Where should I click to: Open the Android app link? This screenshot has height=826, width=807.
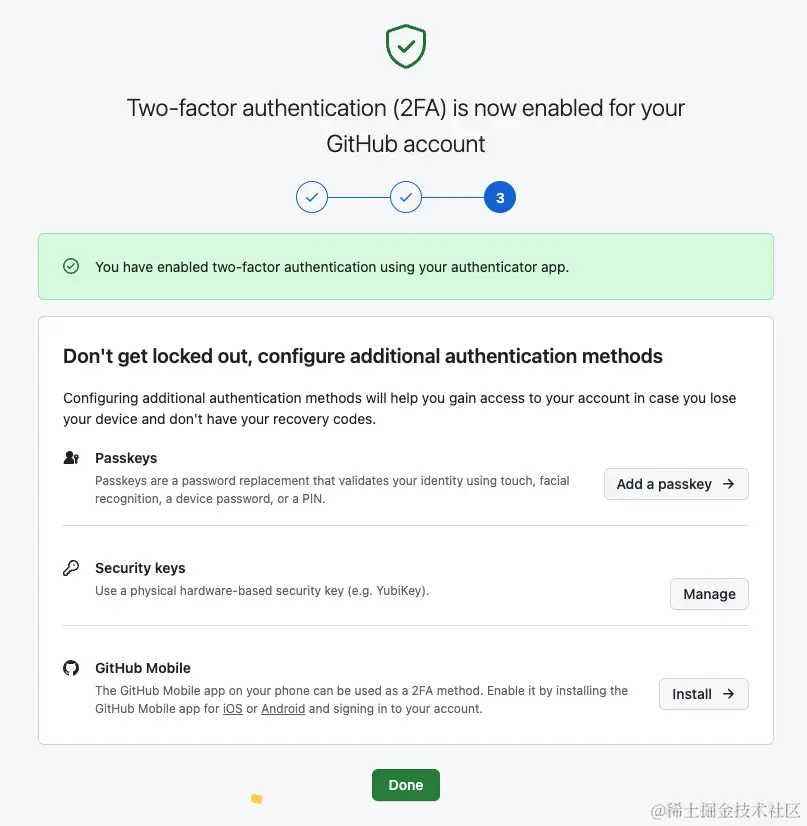(x=283, y=709)
